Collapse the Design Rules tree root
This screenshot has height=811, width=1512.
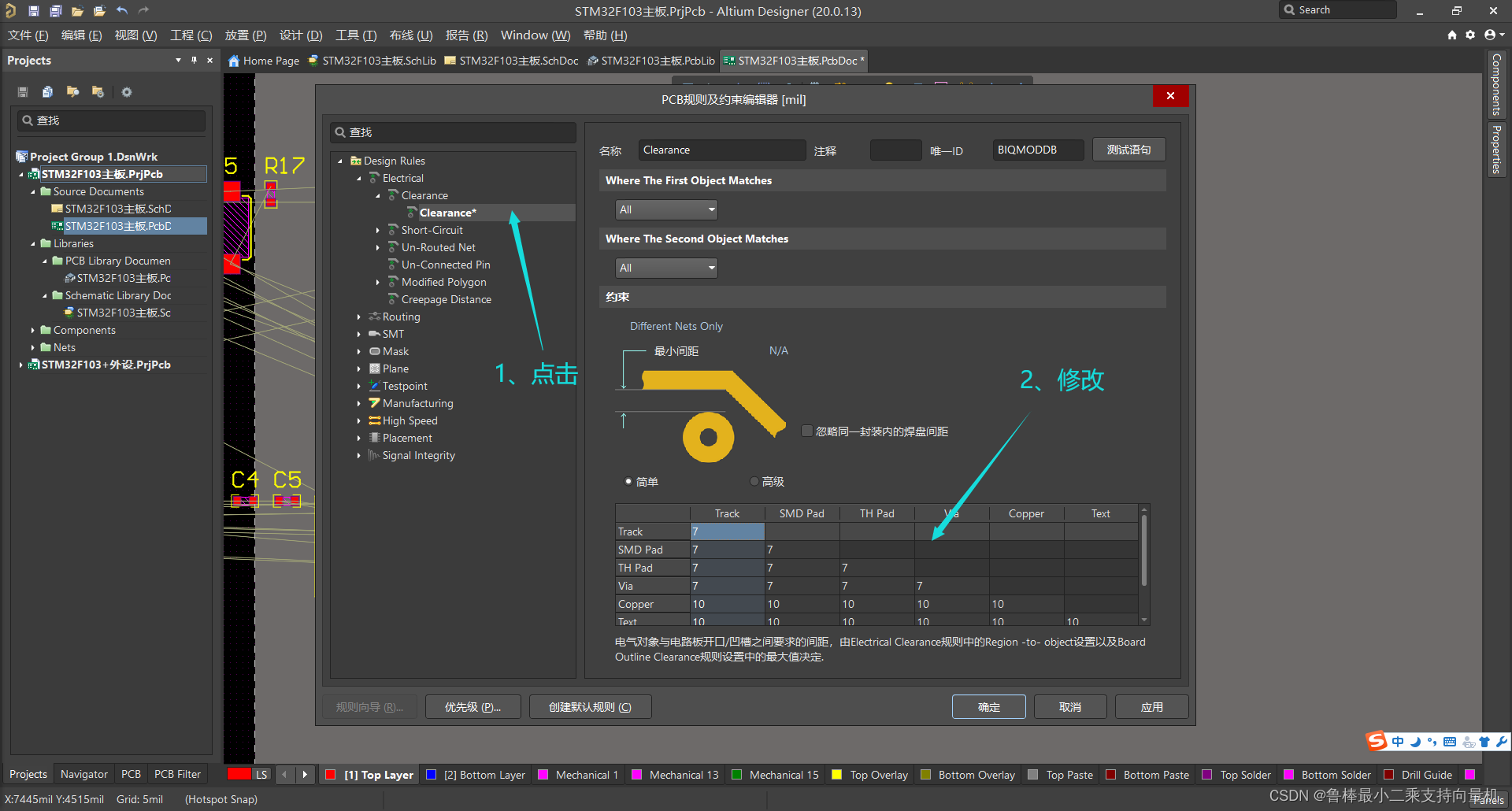340,161
